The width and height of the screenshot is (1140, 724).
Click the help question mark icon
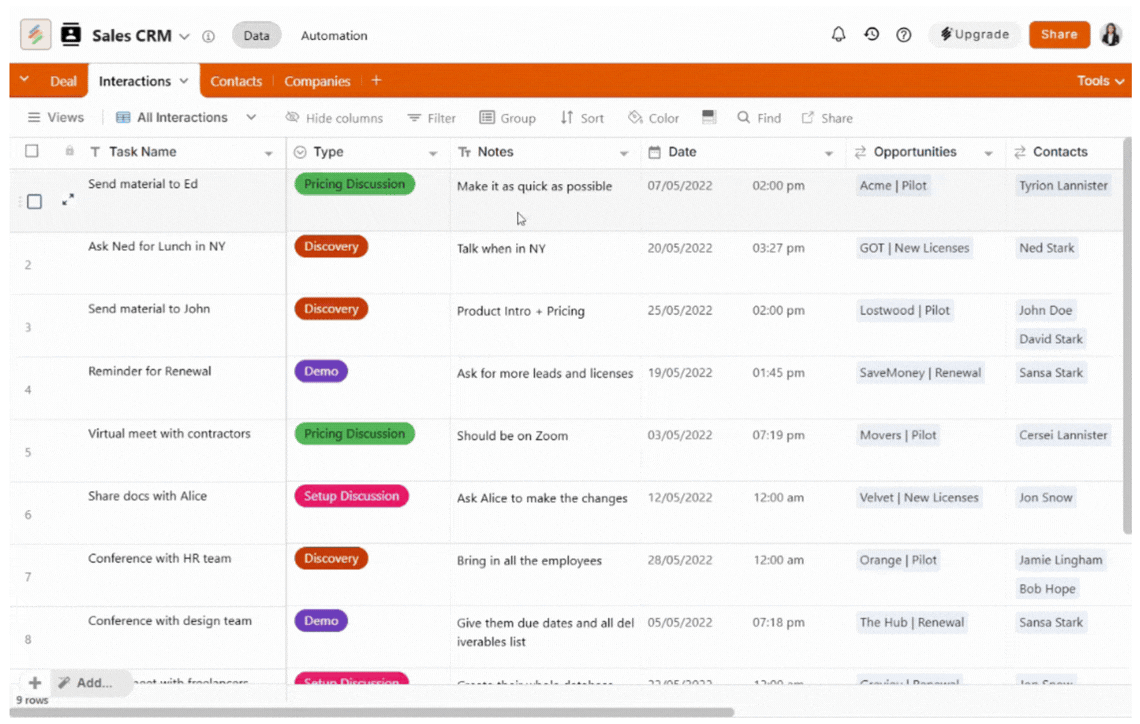pyautogui.click(x=904, y=35)
